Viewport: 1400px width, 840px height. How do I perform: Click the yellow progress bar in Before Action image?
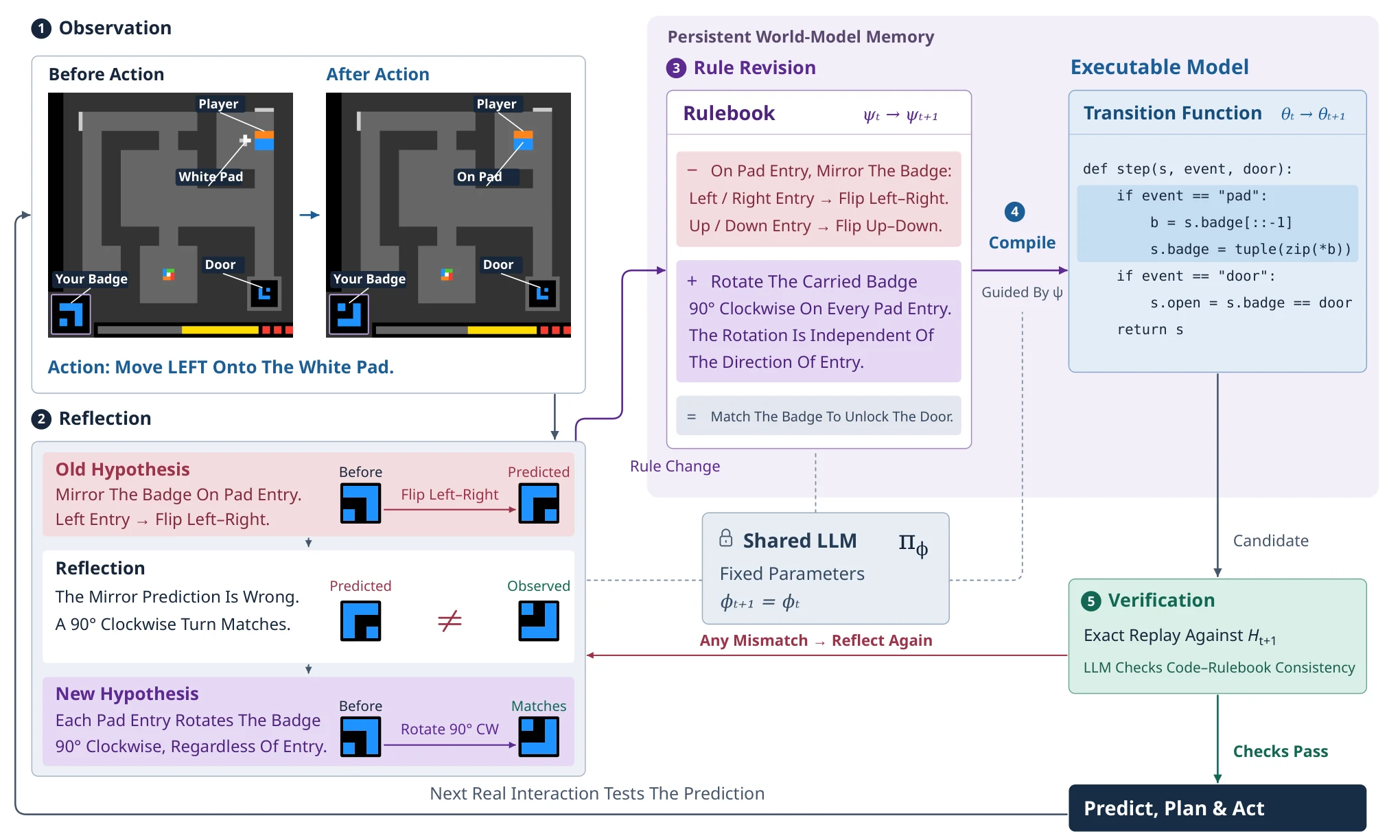pos(220,330)
